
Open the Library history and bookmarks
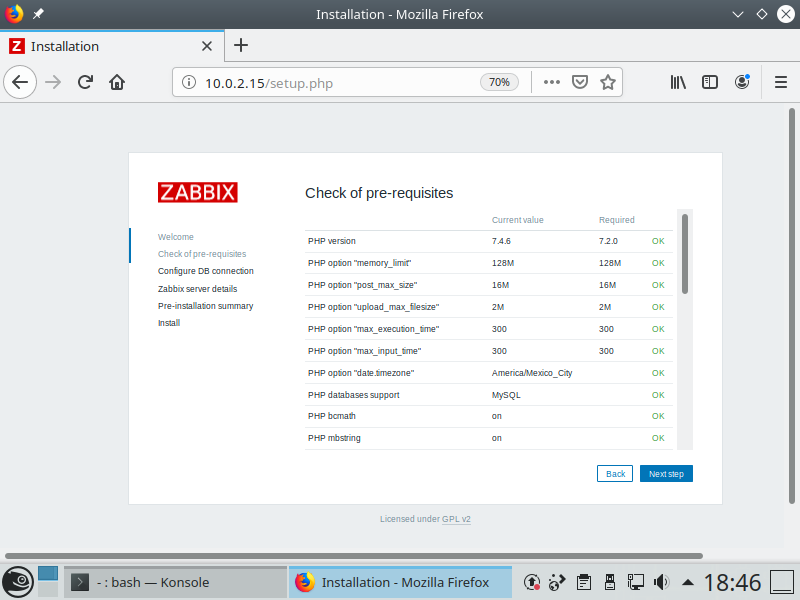click(678, 82)
